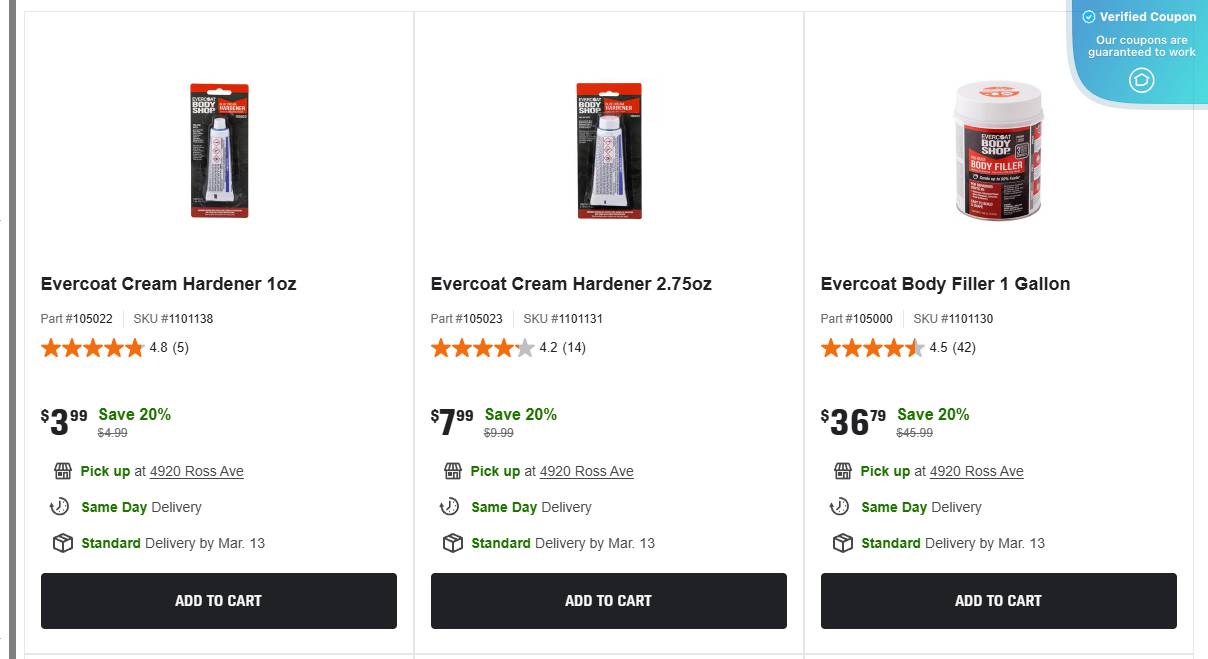Open Evercoat Body Filler 1 Gallon title

(945, 284)
